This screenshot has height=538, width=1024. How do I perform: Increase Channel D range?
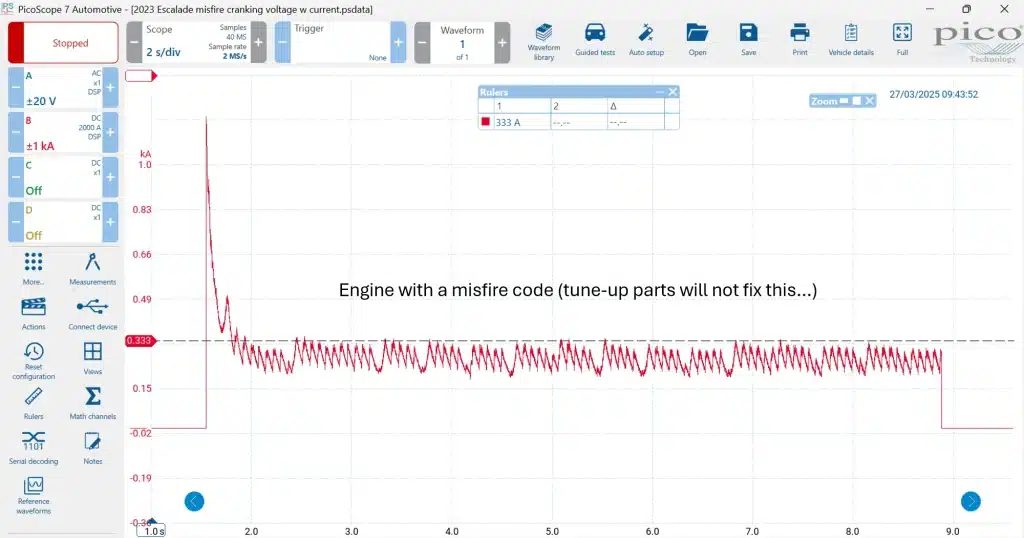pos(110,222)
